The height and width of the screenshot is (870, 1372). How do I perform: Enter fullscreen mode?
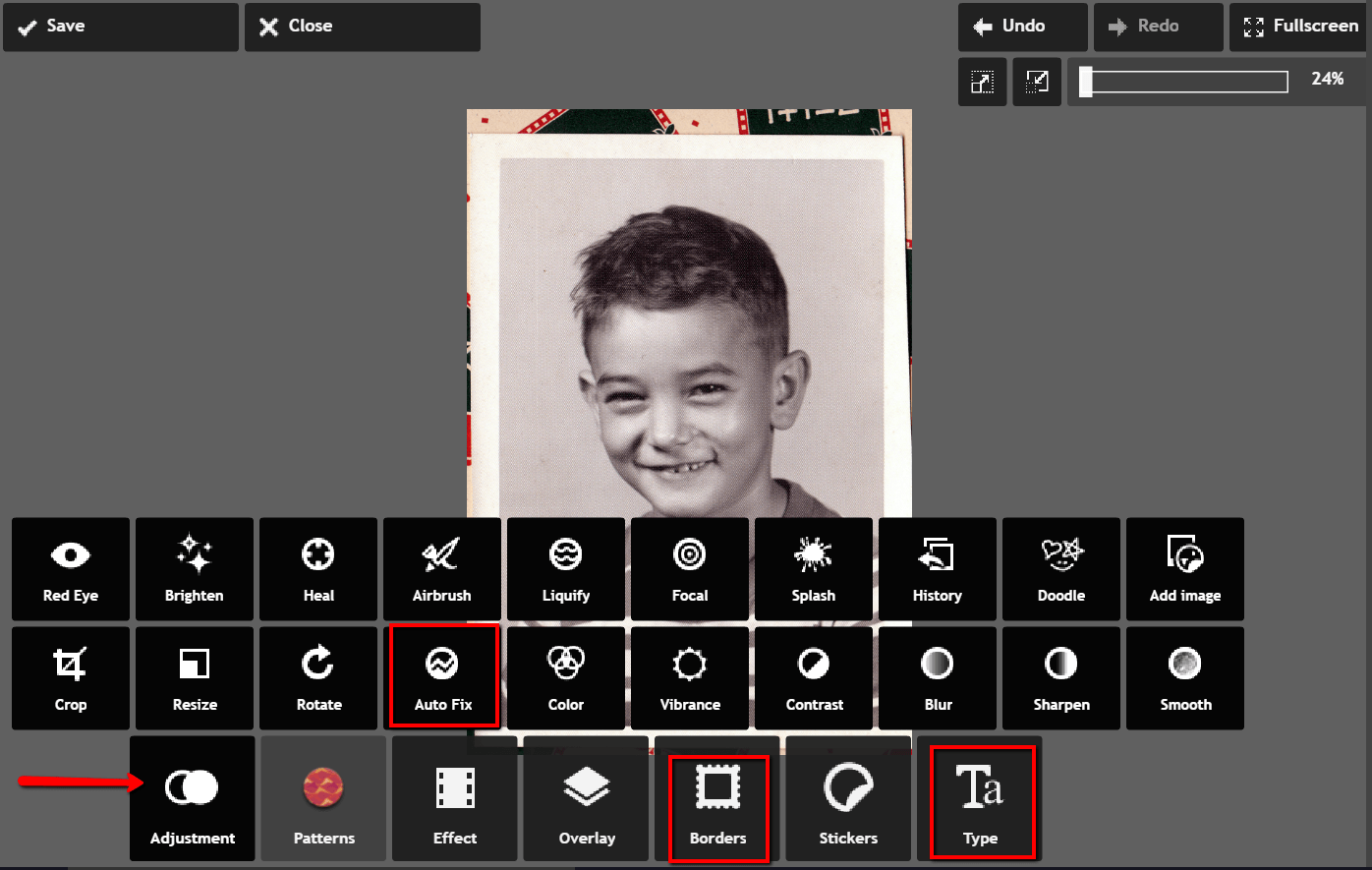[1297, 27]
